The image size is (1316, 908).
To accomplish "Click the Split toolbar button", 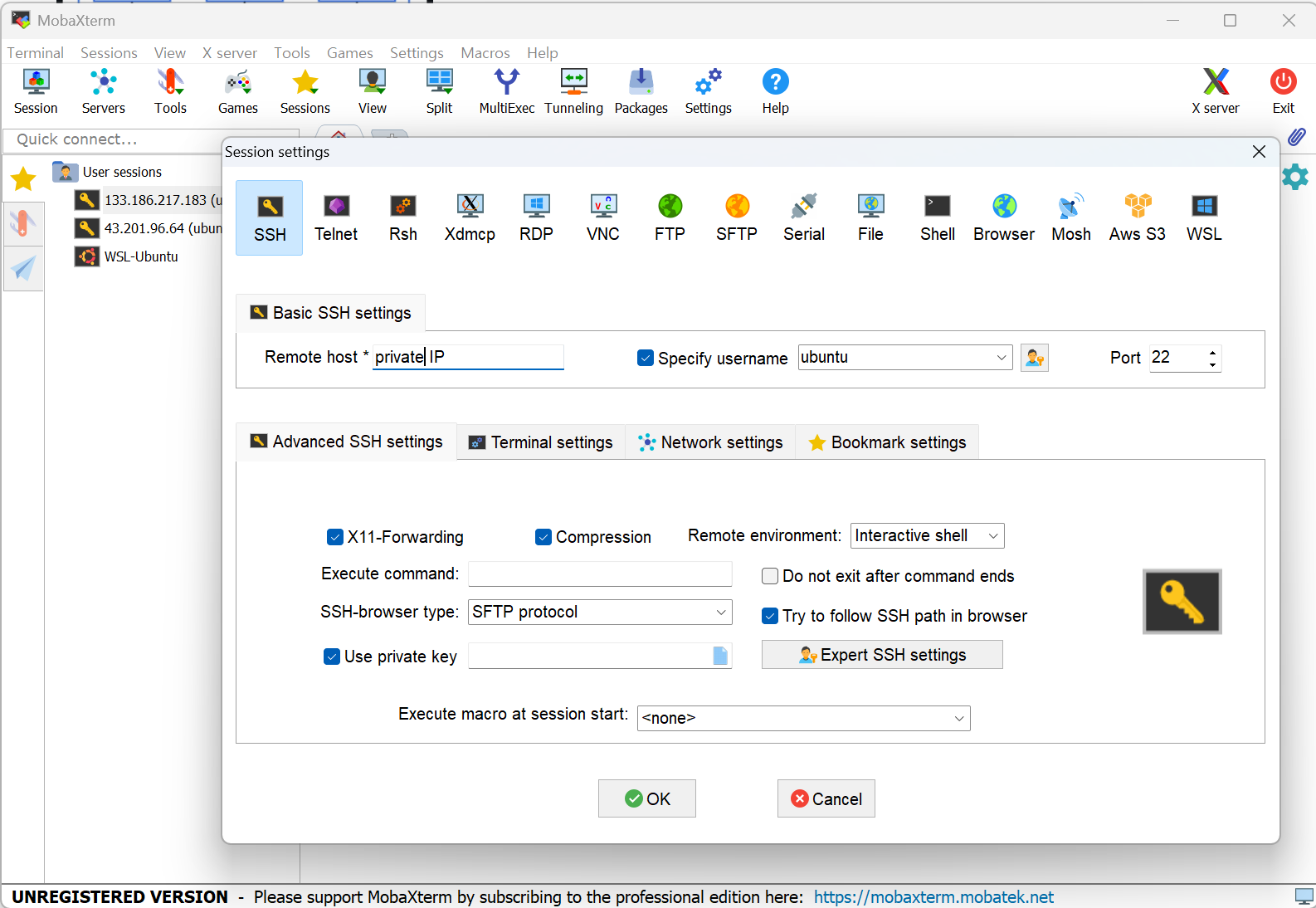I will (x=439, y=91).
